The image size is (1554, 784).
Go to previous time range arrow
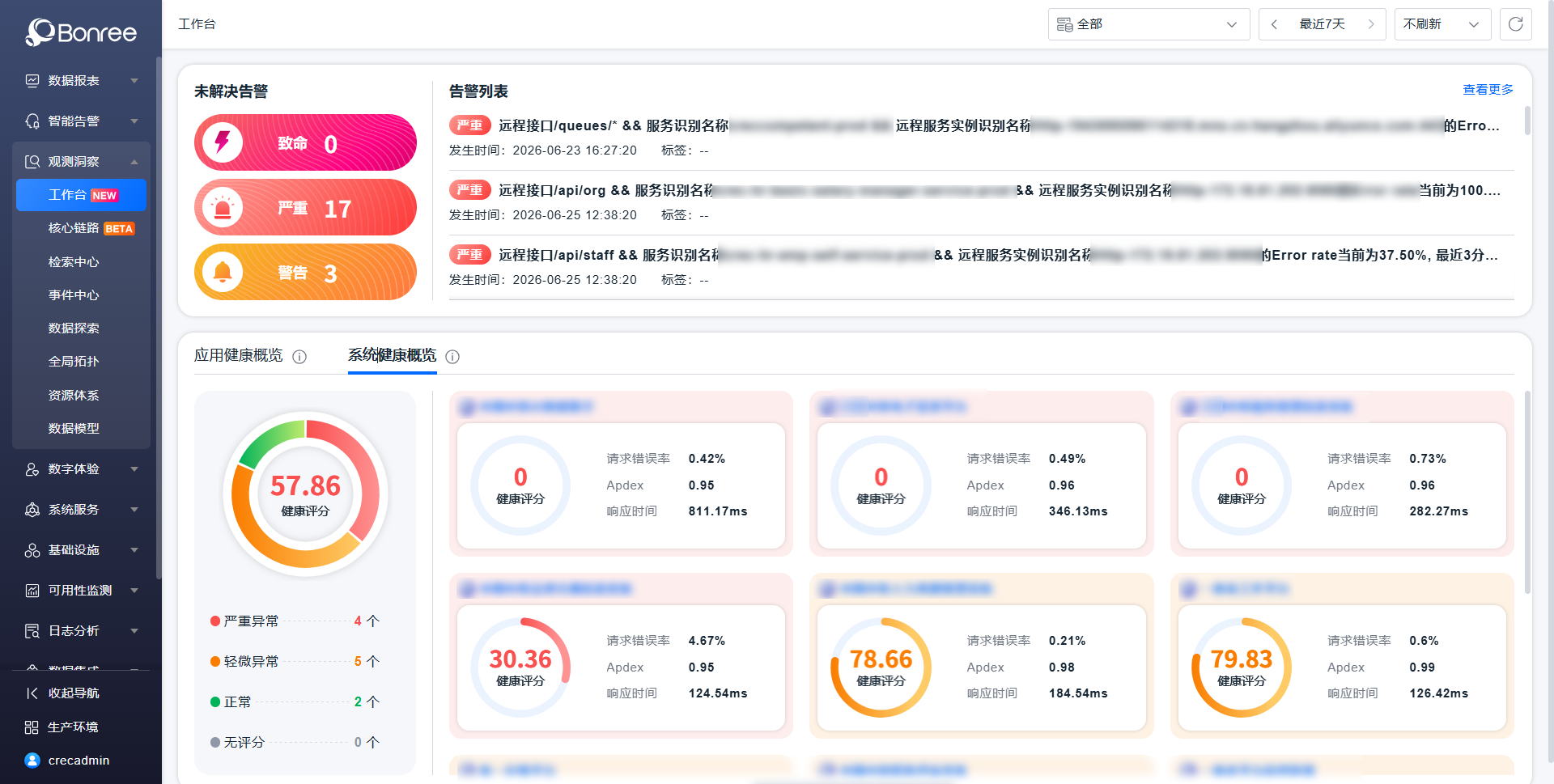click(1274, 24)
